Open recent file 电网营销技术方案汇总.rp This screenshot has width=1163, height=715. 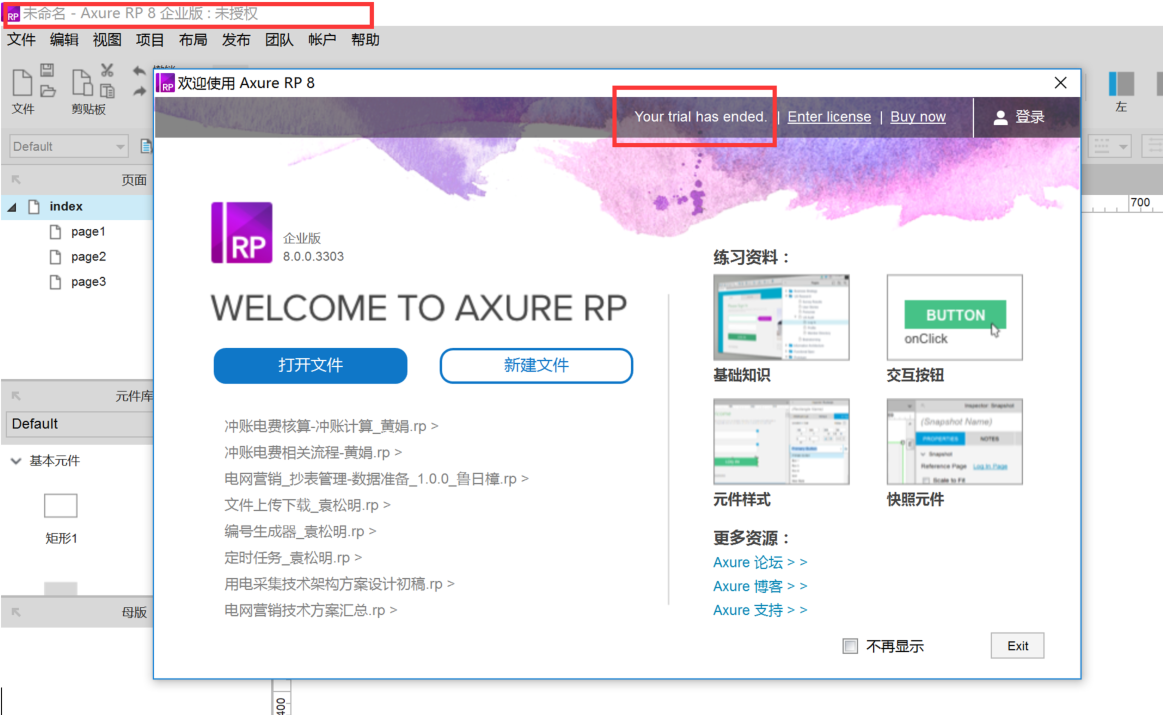(310, 610)
